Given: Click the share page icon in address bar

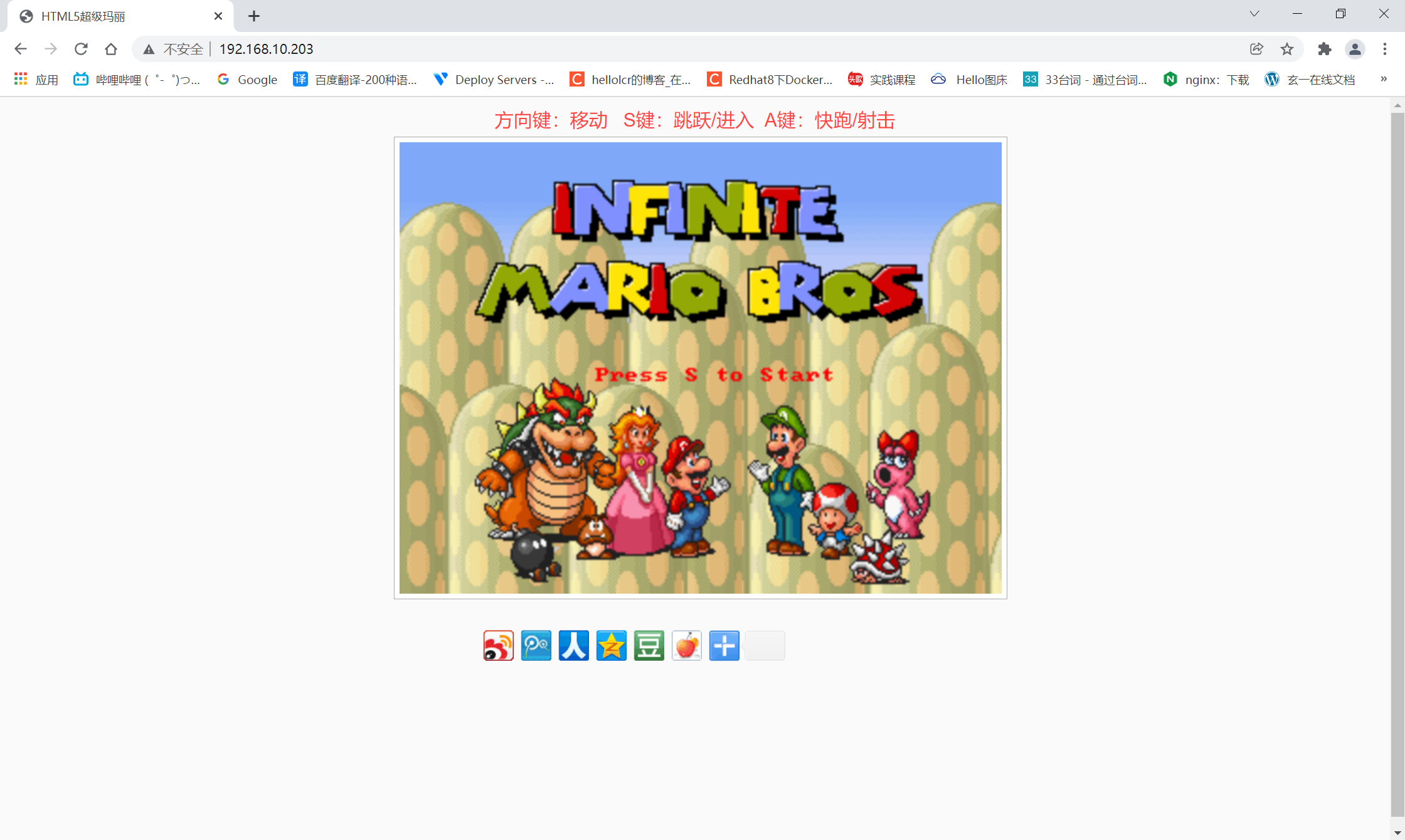Looking at the screenshot, I should [x=1256, y=49].
